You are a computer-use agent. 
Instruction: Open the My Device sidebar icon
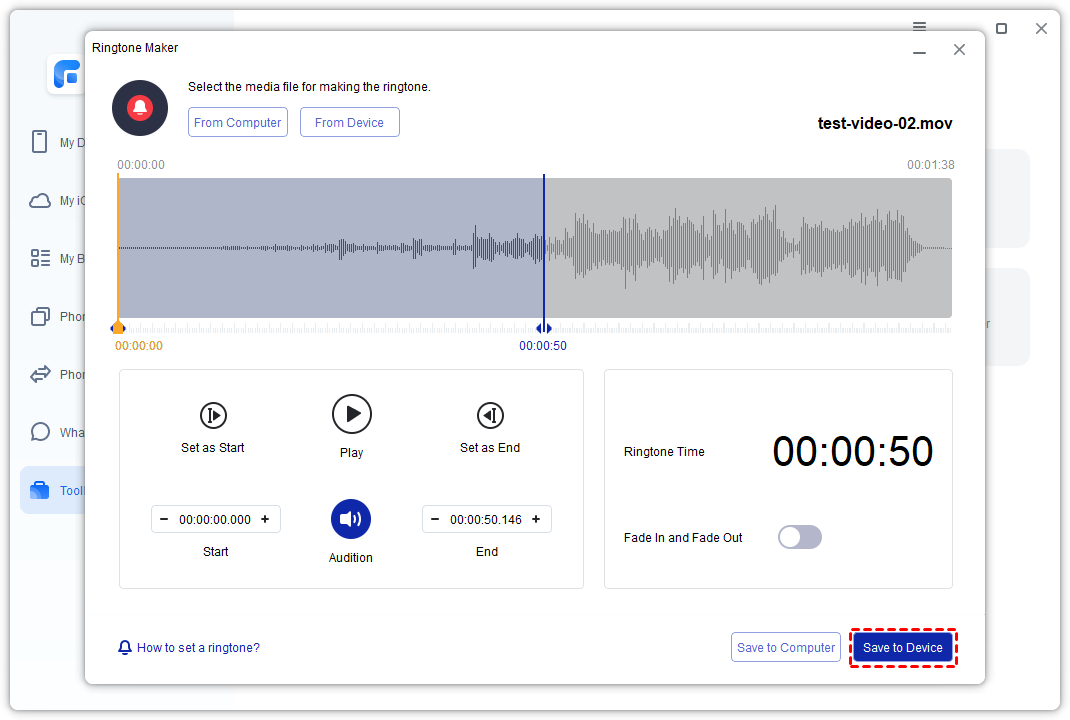tap(40, 142)
